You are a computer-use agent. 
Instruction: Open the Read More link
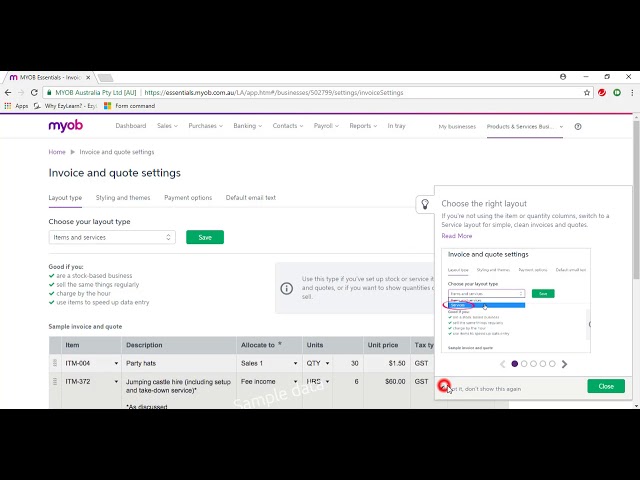[x=457, y=236]
